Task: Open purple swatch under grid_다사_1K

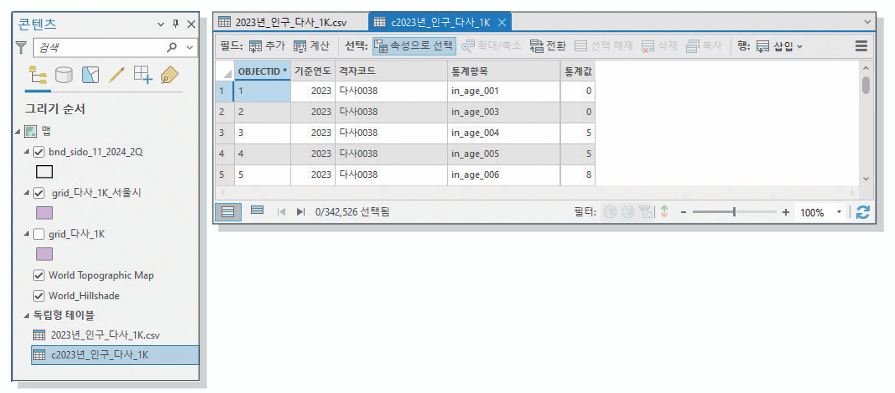Action: click(x=45, y=254)
